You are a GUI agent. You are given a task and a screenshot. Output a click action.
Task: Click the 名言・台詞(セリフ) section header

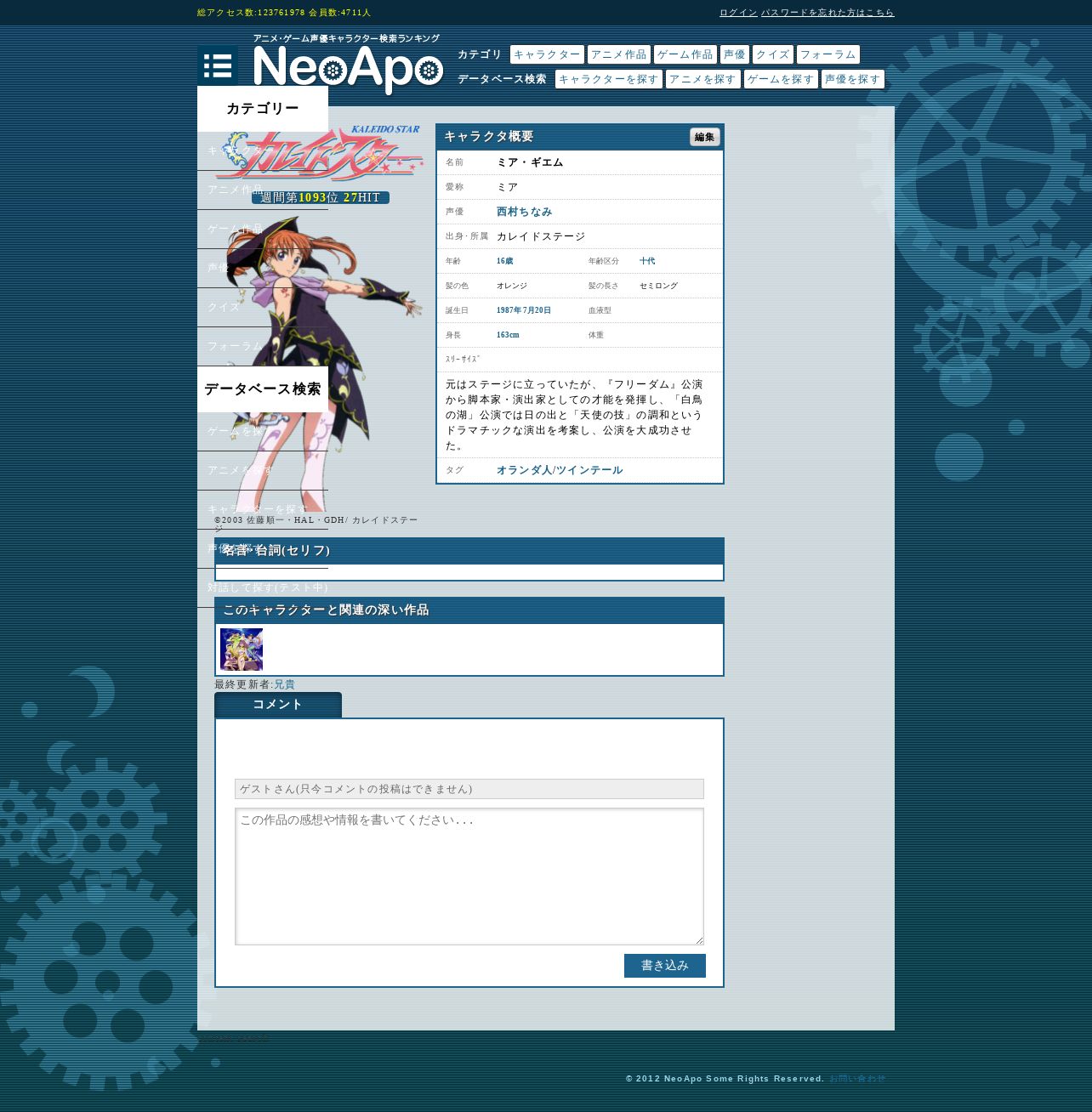point(469,551)
